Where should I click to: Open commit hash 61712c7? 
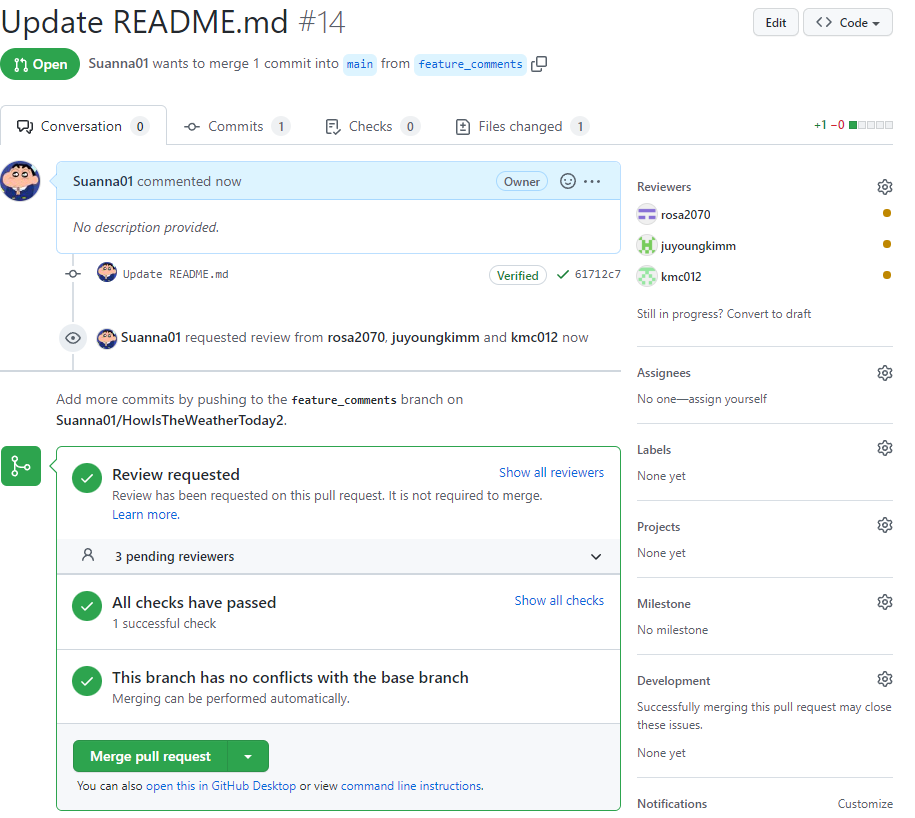[598, 274]
